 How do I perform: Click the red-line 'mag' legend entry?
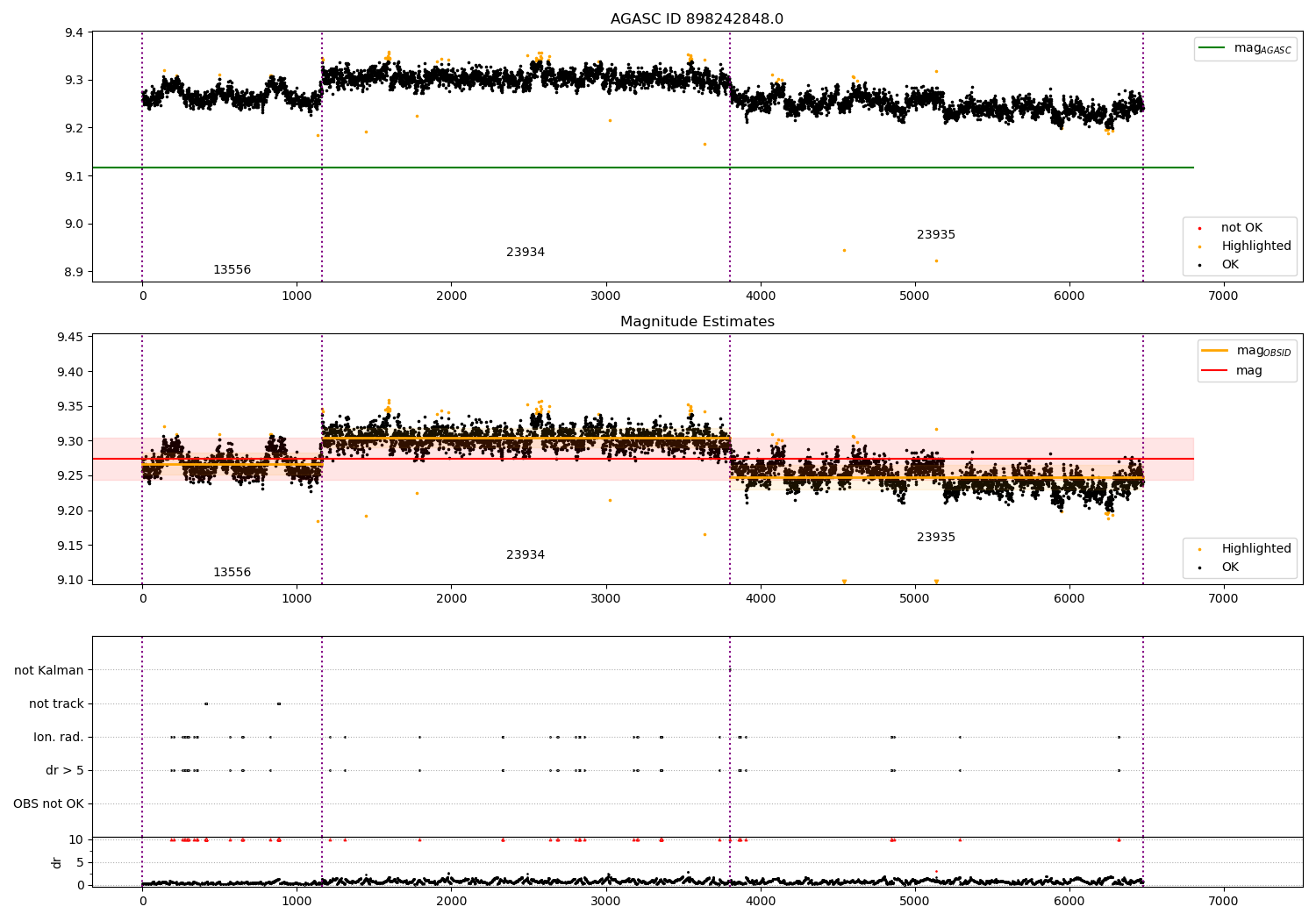tap(1232, 371)
